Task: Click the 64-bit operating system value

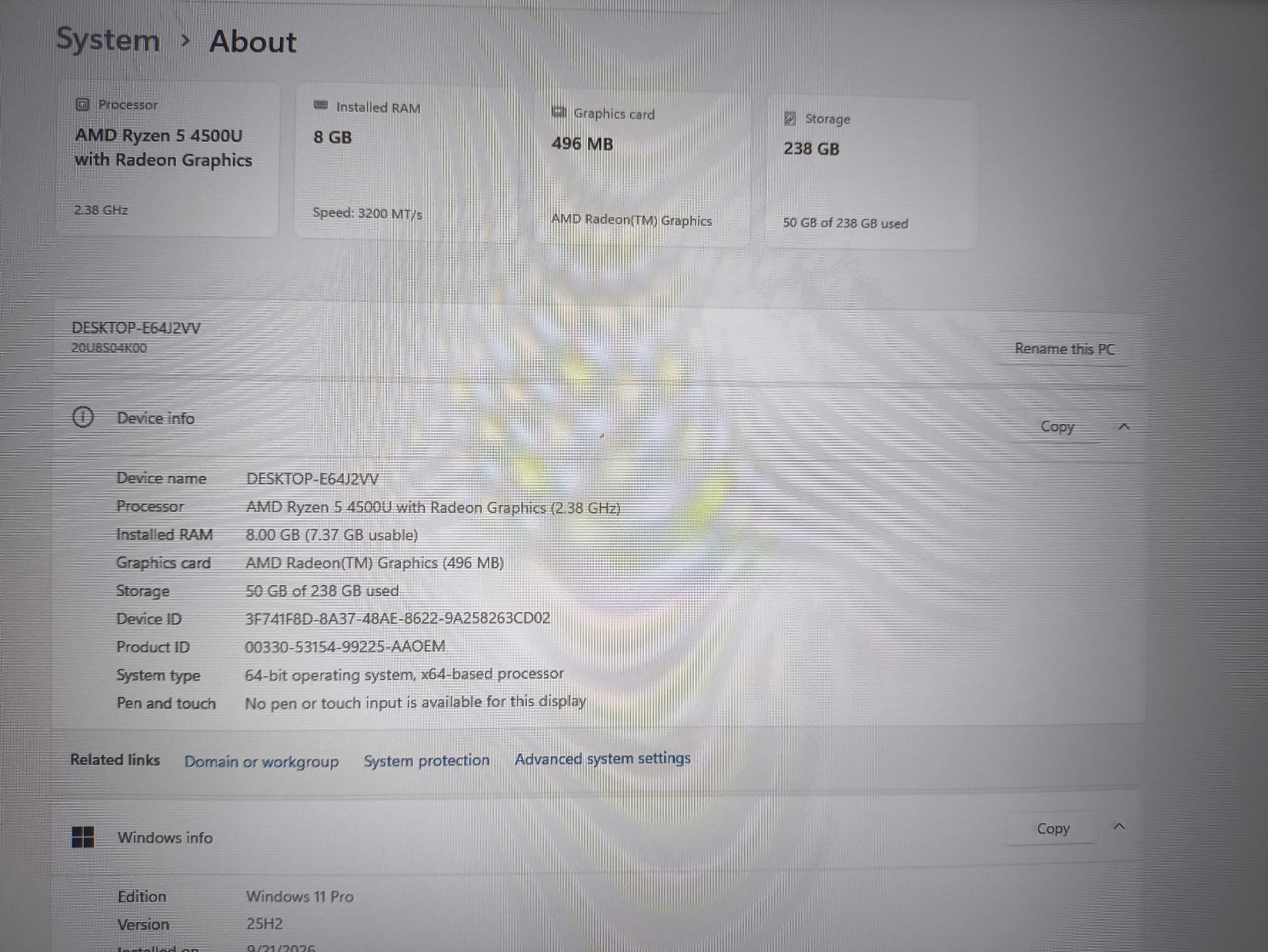Action: pos(404,675)
